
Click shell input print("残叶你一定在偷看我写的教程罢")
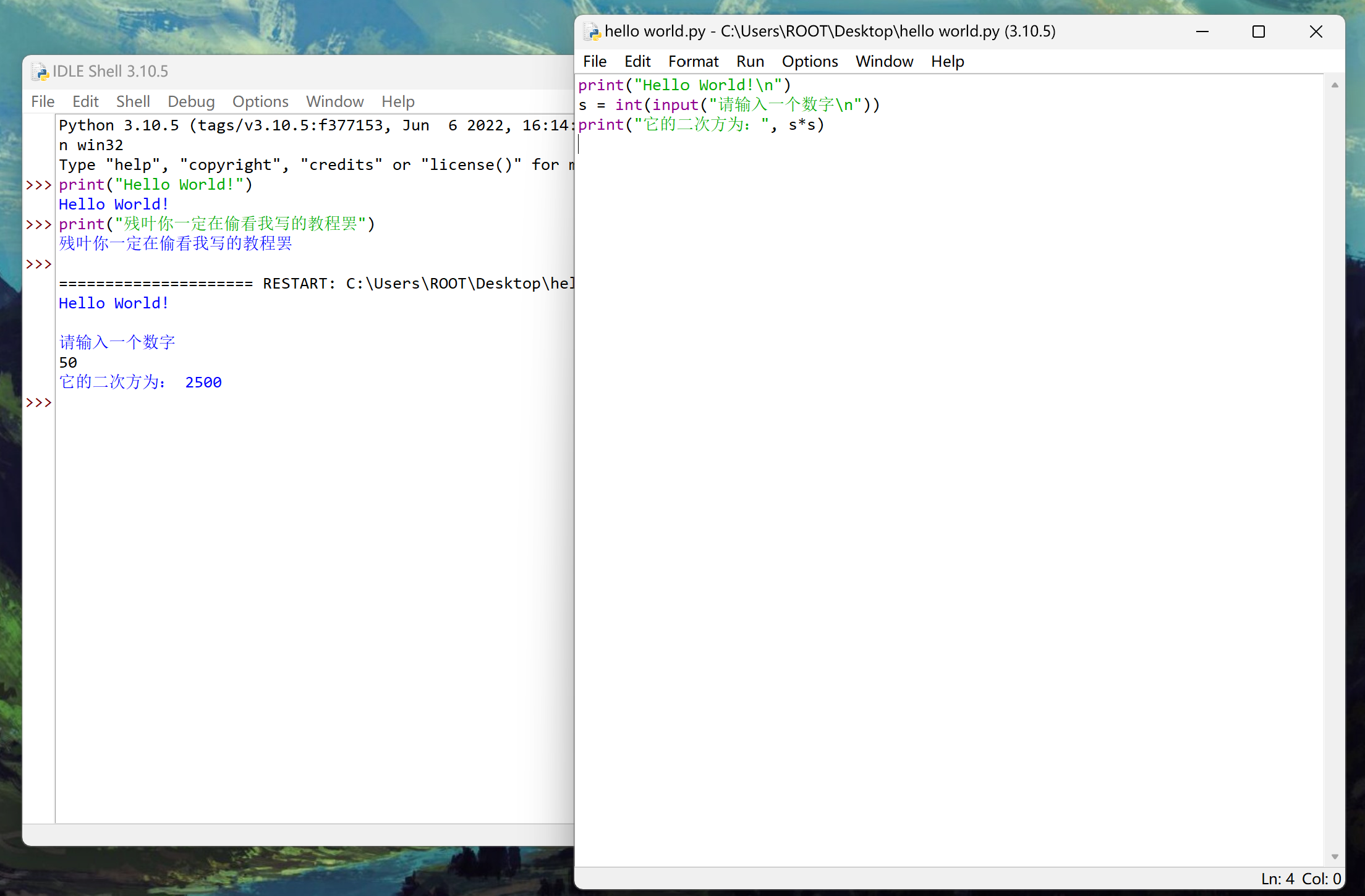coord(217,224)
